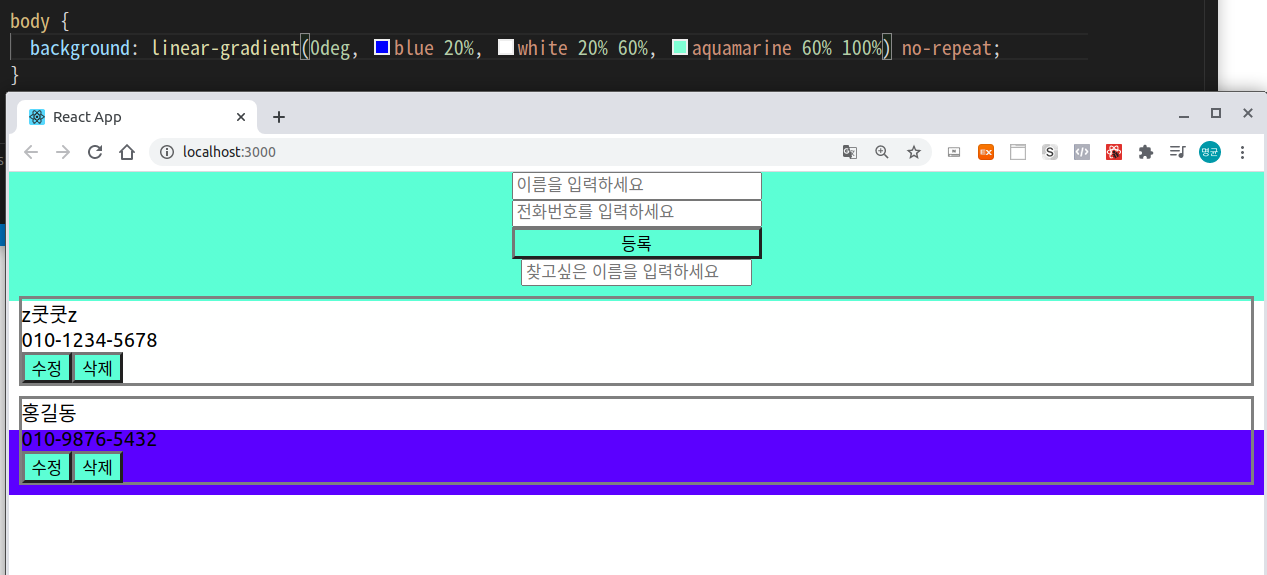This screenshot has height=575, width=1267.
Task: Maximize the Chrome window
Action: (x=1216, y=114)
